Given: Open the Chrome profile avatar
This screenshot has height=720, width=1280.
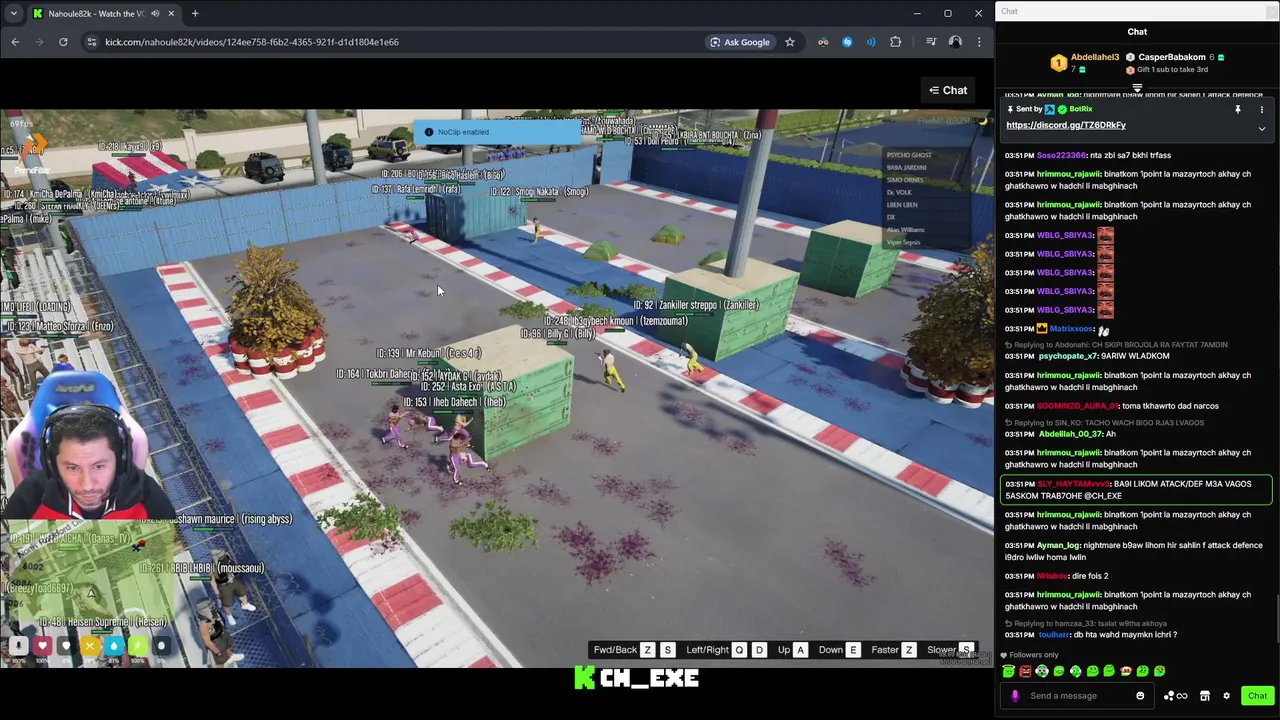Looking at the screenshot, I should point(955,42).
